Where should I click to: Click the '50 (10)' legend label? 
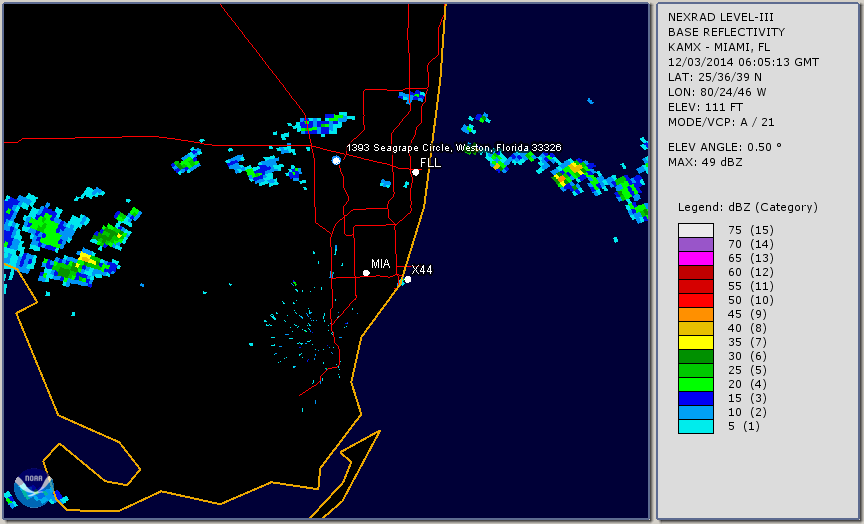[x=750, y=300]
